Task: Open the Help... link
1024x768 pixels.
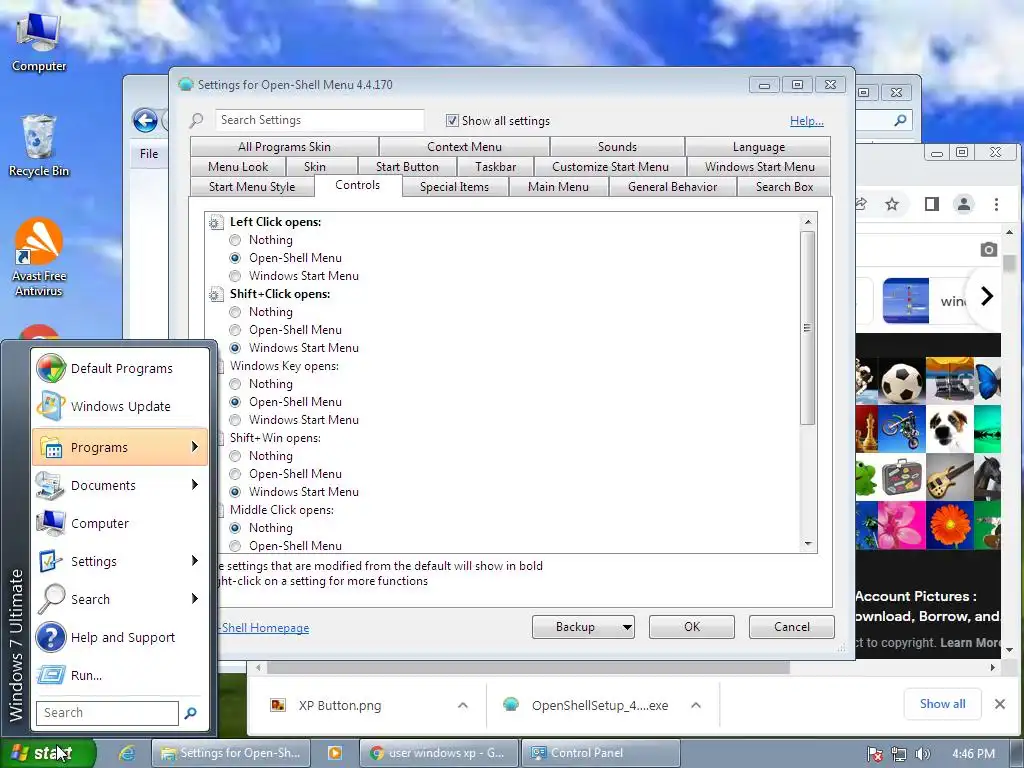Action: click(x=807, y=121)
